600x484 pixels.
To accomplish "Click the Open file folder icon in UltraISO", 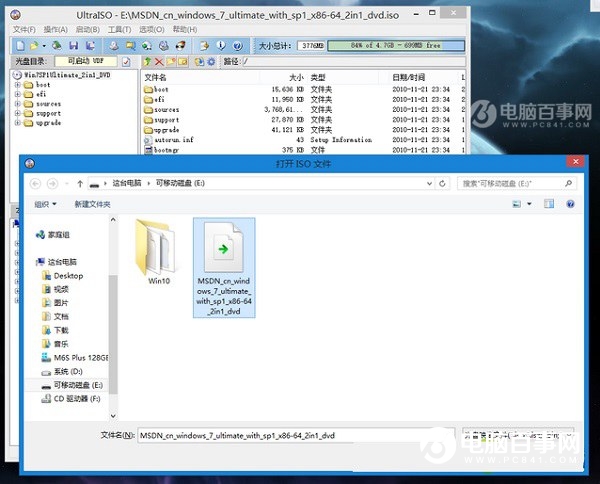I will [x=34, y=46].
